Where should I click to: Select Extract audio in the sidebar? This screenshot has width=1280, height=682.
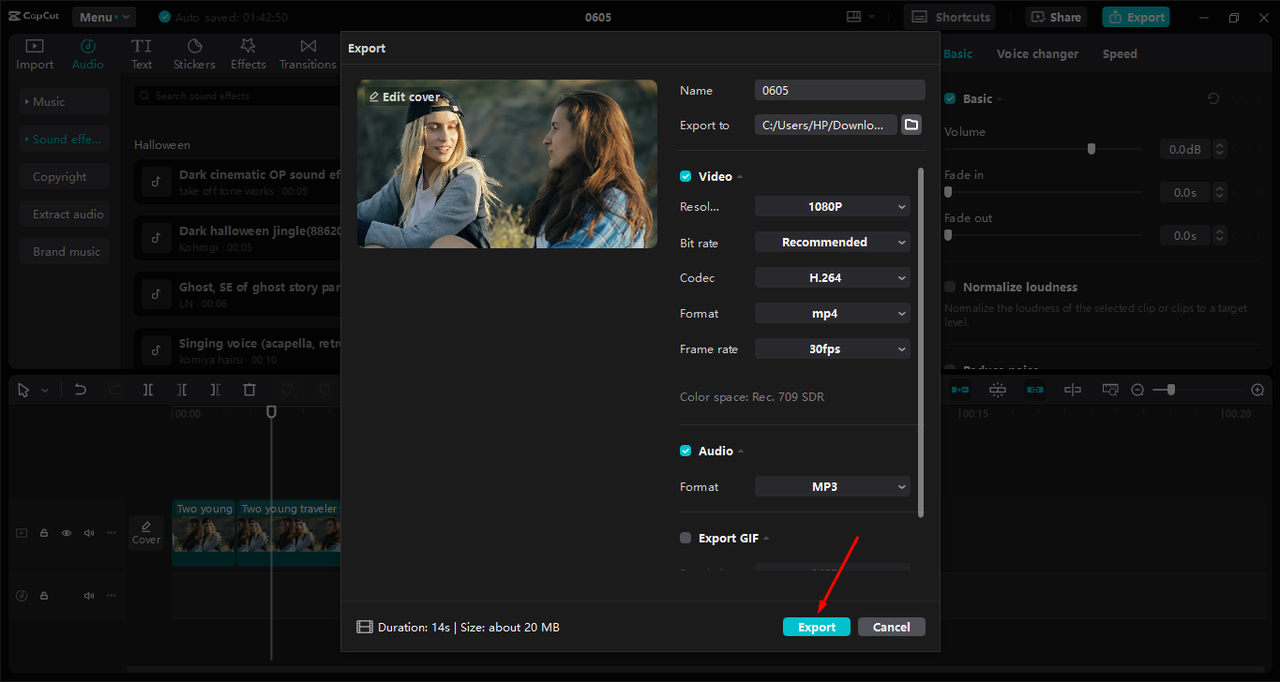[x=64, y=214]
